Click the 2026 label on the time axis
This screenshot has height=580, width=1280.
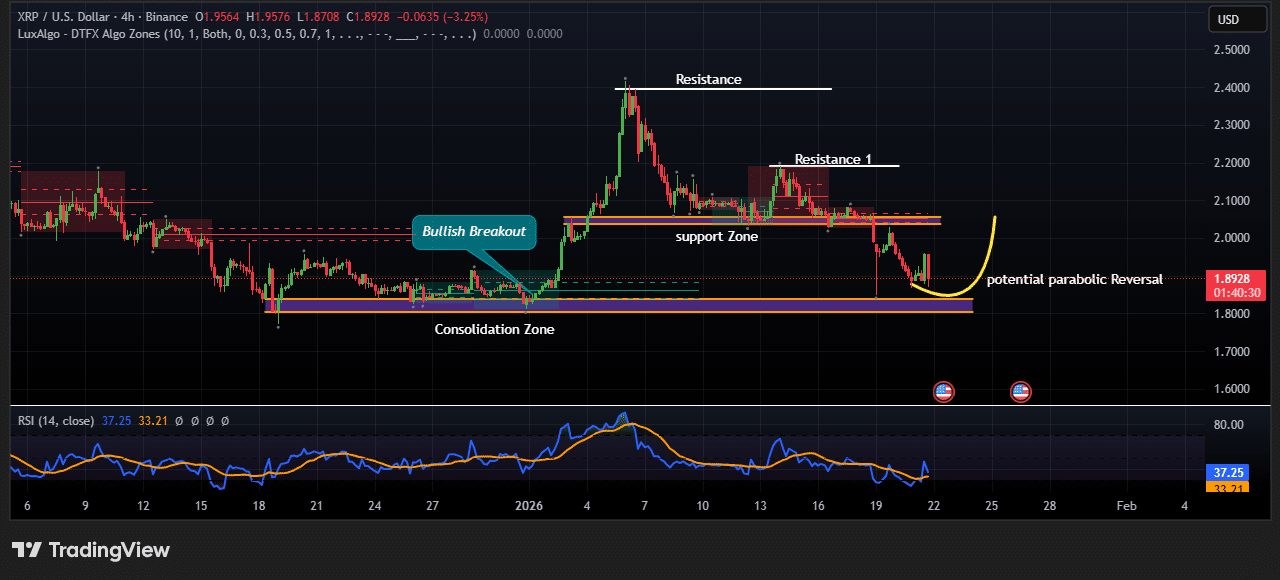[x=529, y=506]
